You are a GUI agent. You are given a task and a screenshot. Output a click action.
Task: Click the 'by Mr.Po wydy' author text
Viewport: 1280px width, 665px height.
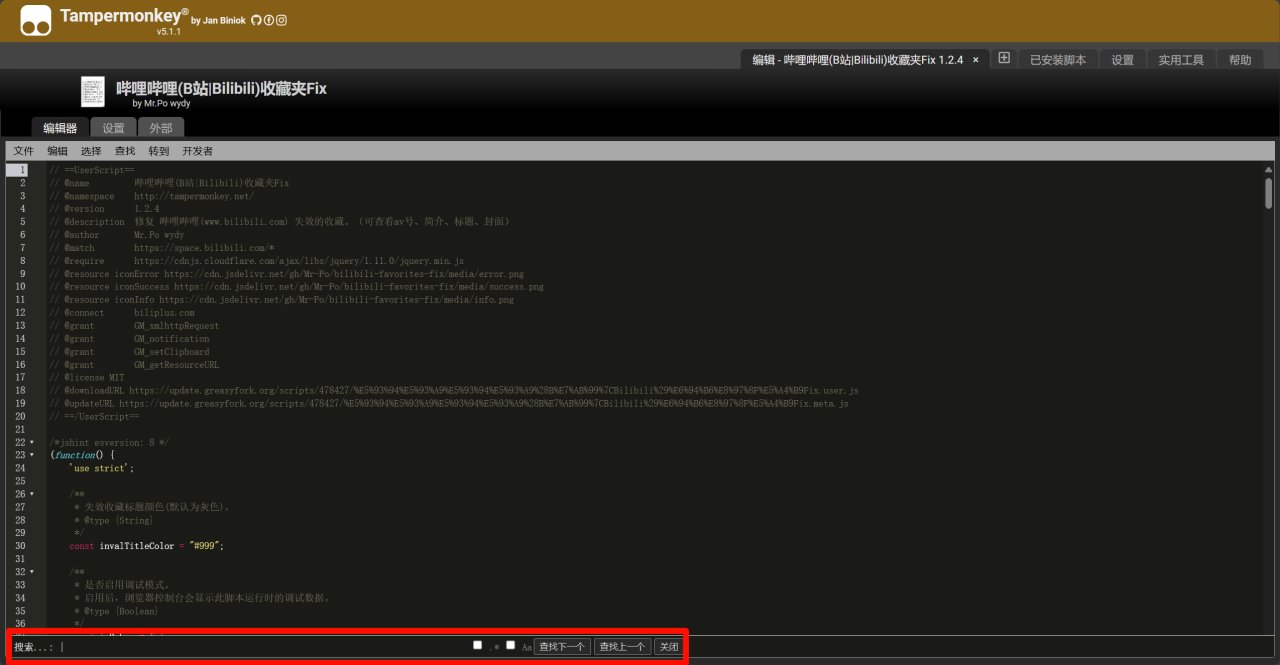pos(161,103)
